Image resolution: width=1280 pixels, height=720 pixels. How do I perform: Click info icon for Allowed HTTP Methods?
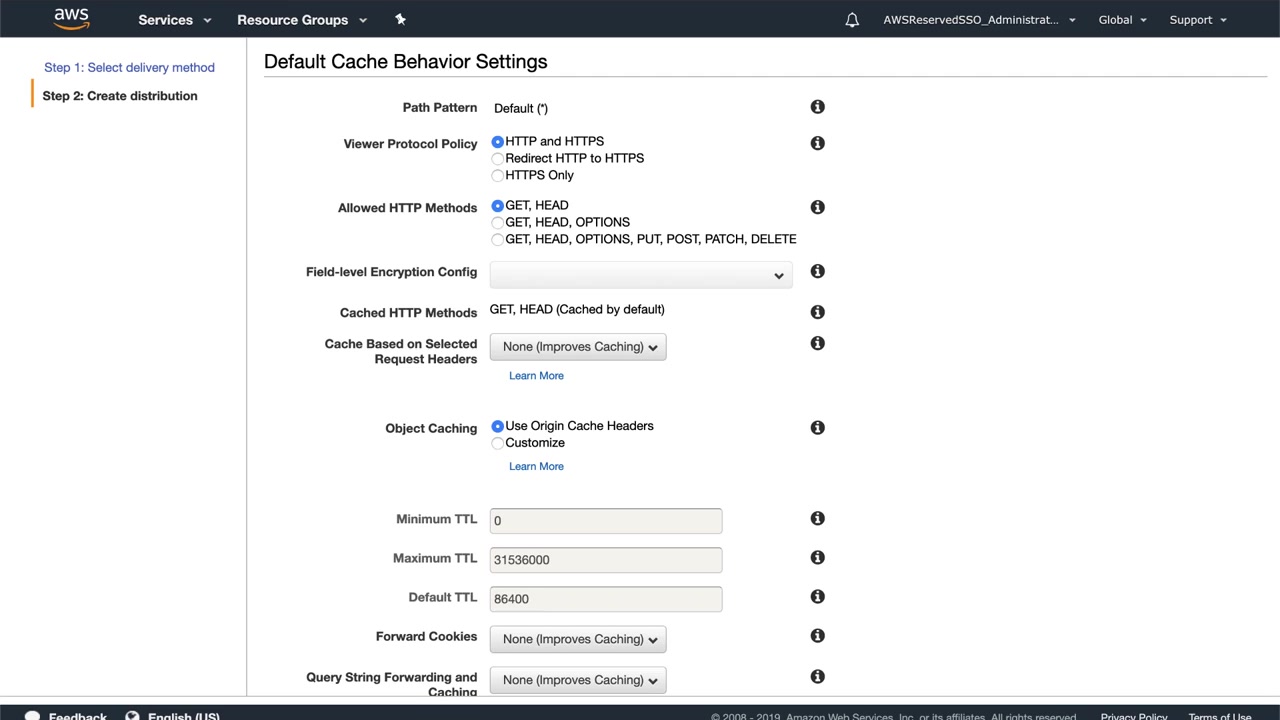click(x=817, y=207)
